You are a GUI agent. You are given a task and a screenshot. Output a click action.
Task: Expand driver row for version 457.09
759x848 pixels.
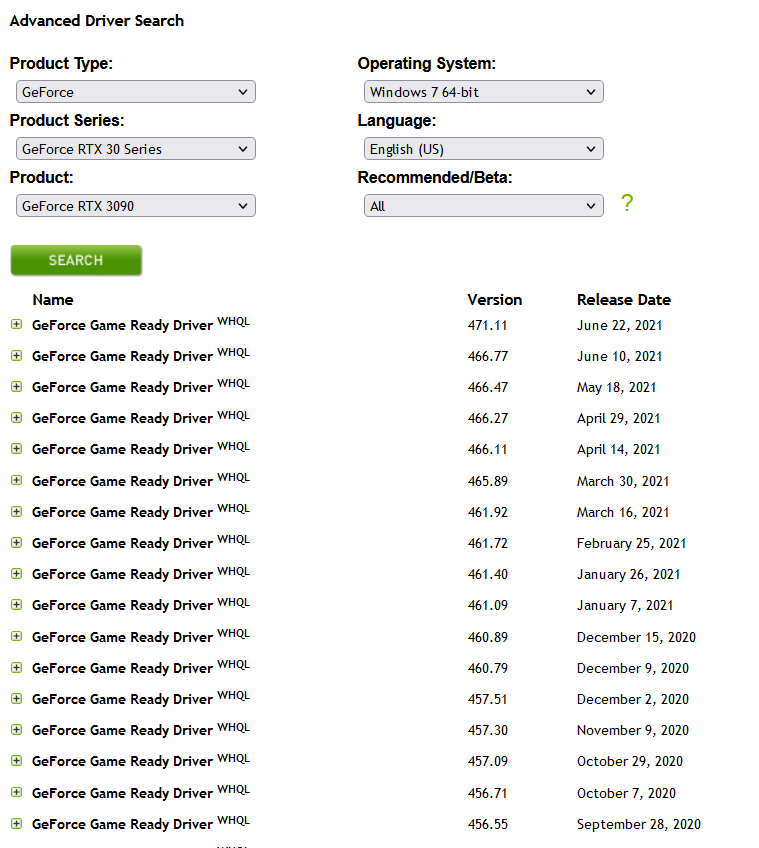(x=17, y=760)
